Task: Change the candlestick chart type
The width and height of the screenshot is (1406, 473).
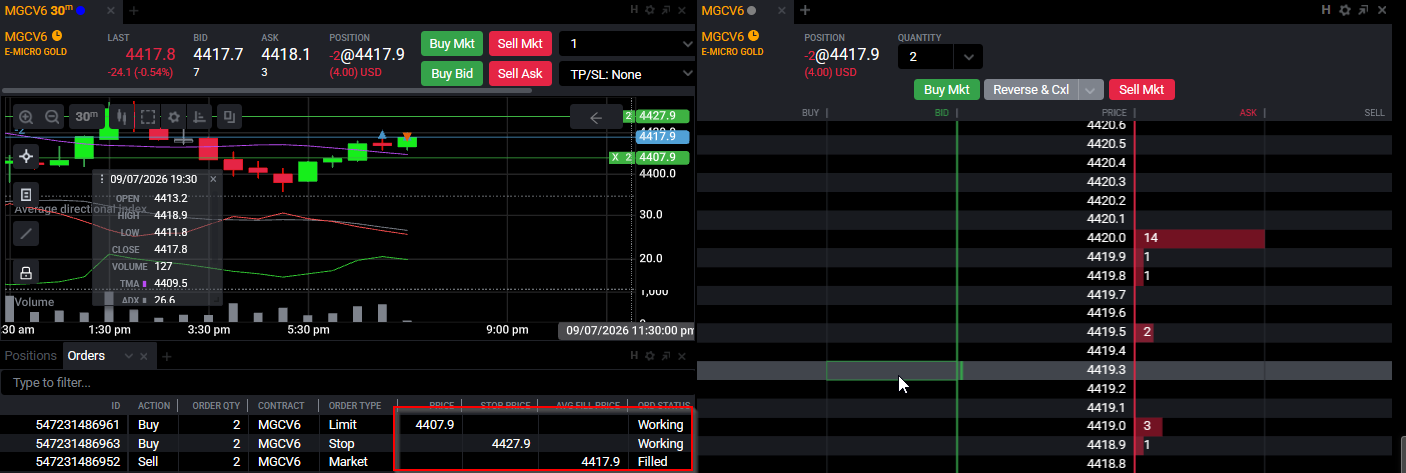Action: point(122,117)
